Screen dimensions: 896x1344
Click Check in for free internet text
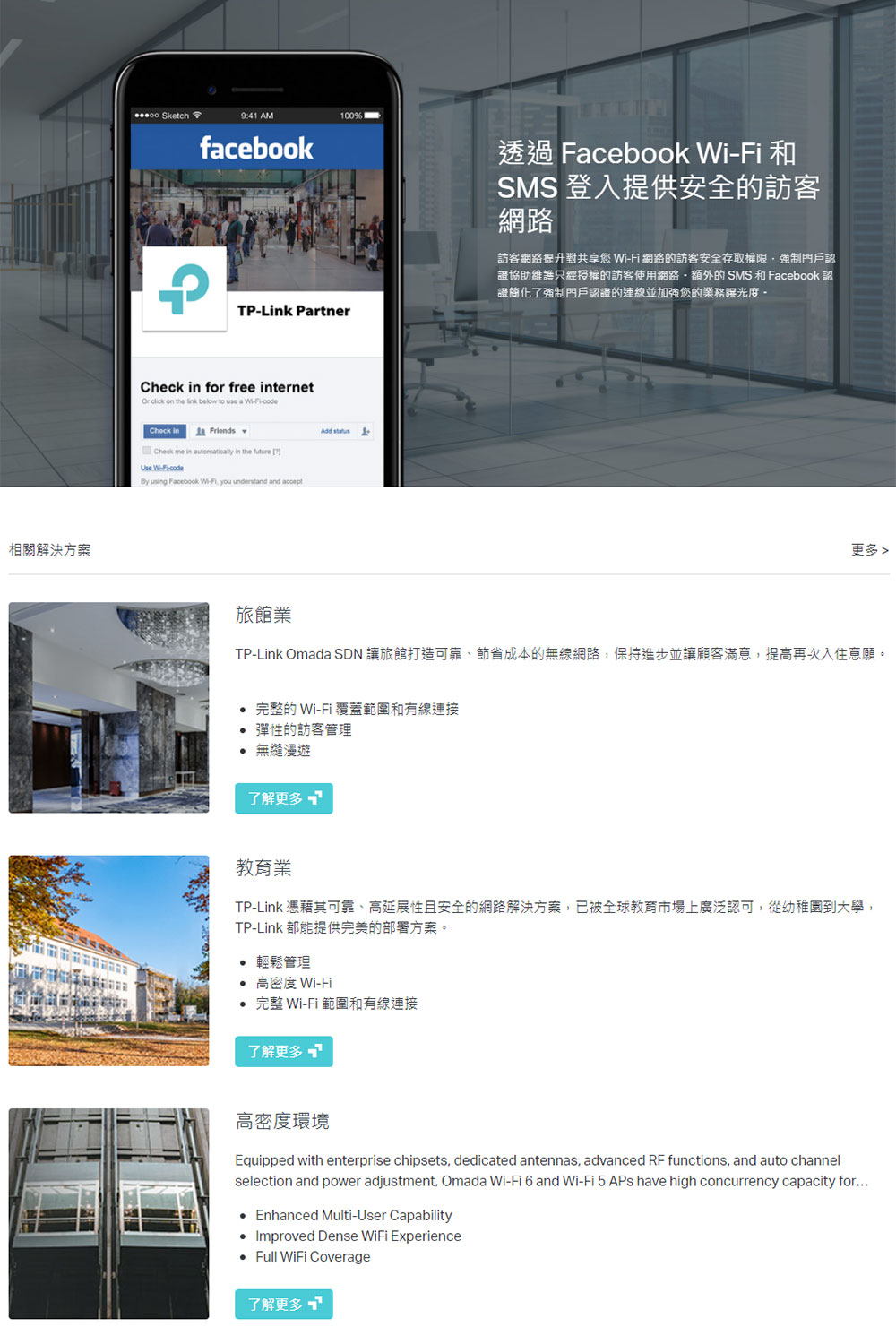pos(227,387)
